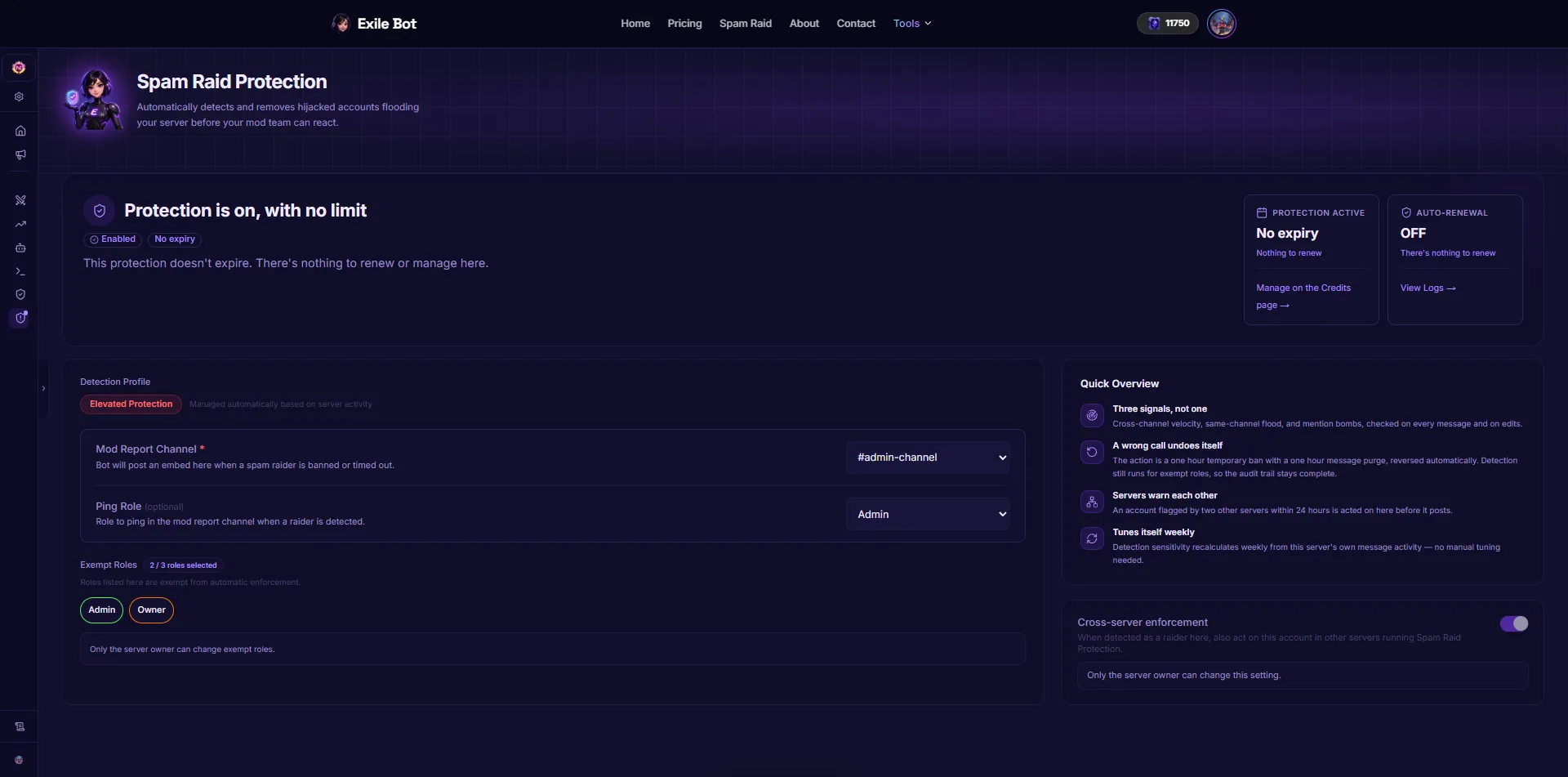
Task: Open the trending chart icon in sidebar
Action: (x=20, y=224)
